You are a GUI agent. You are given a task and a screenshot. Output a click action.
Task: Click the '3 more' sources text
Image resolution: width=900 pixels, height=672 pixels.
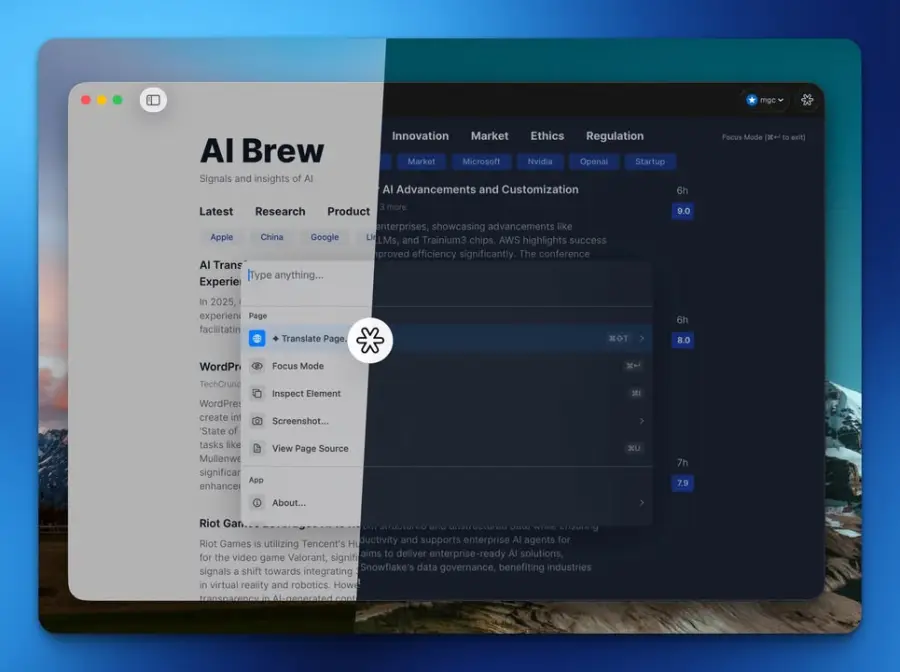point(393,207)
